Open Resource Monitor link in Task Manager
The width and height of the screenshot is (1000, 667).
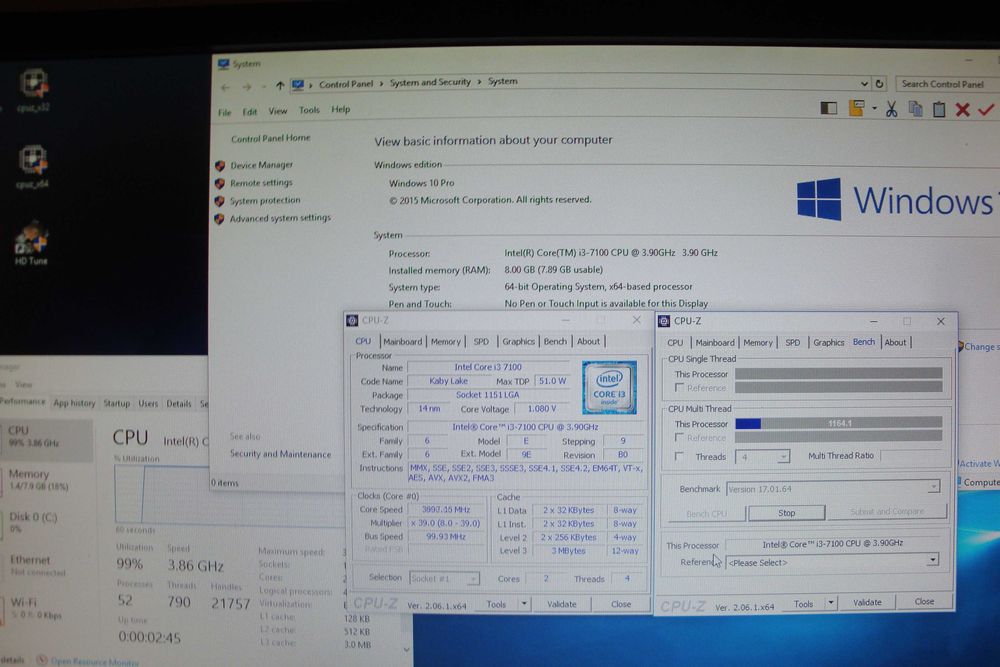coord(94,661)
